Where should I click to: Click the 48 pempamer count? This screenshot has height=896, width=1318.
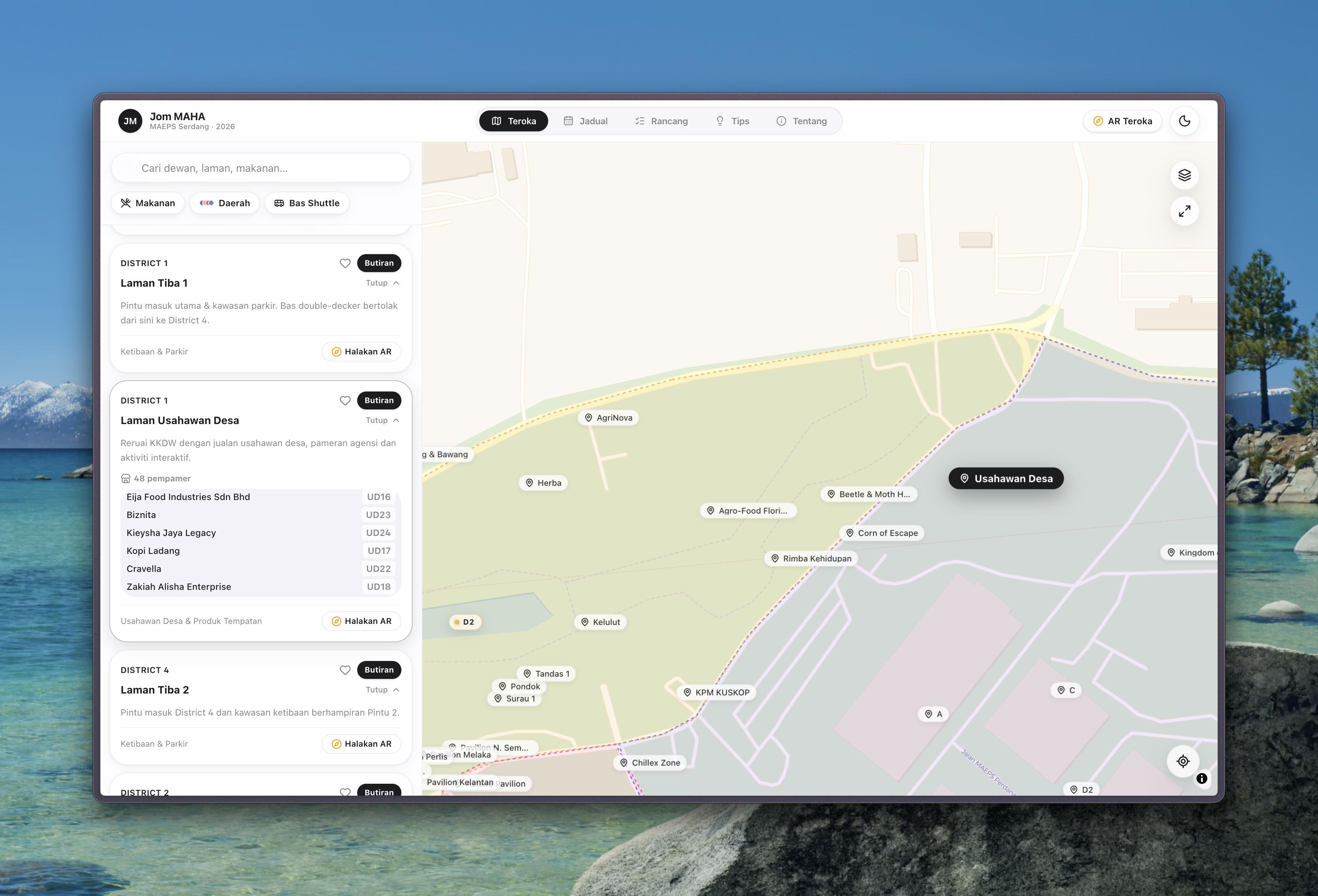[x=156, y=478]
